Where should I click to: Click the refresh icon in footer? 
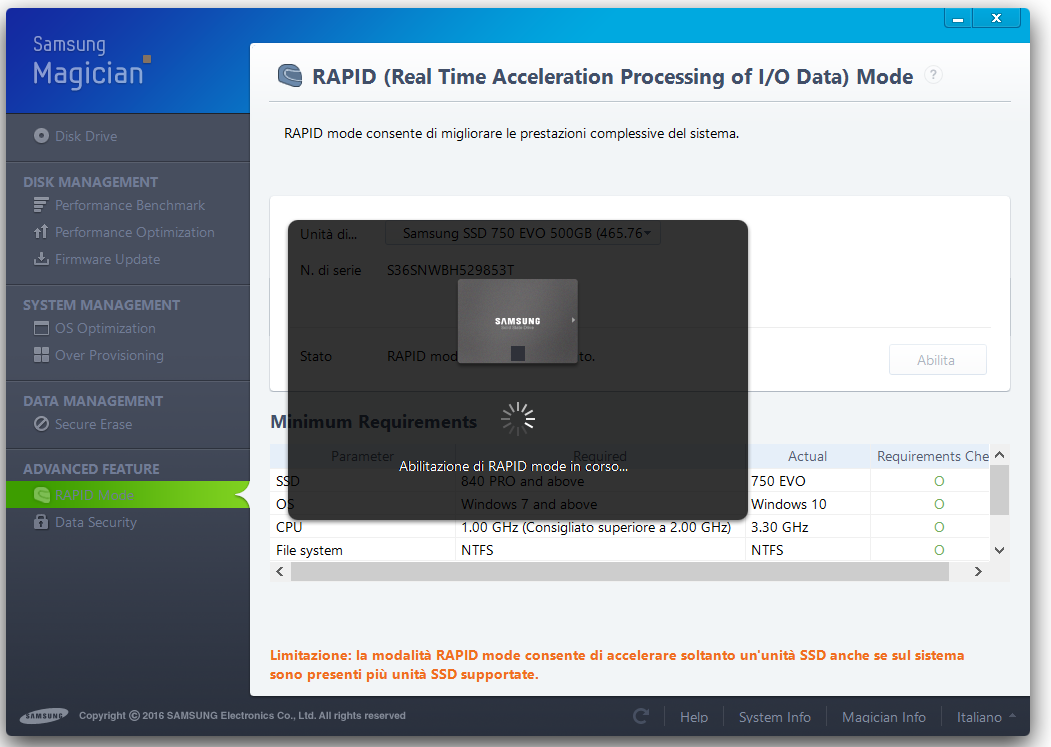[x=641, y=716]
